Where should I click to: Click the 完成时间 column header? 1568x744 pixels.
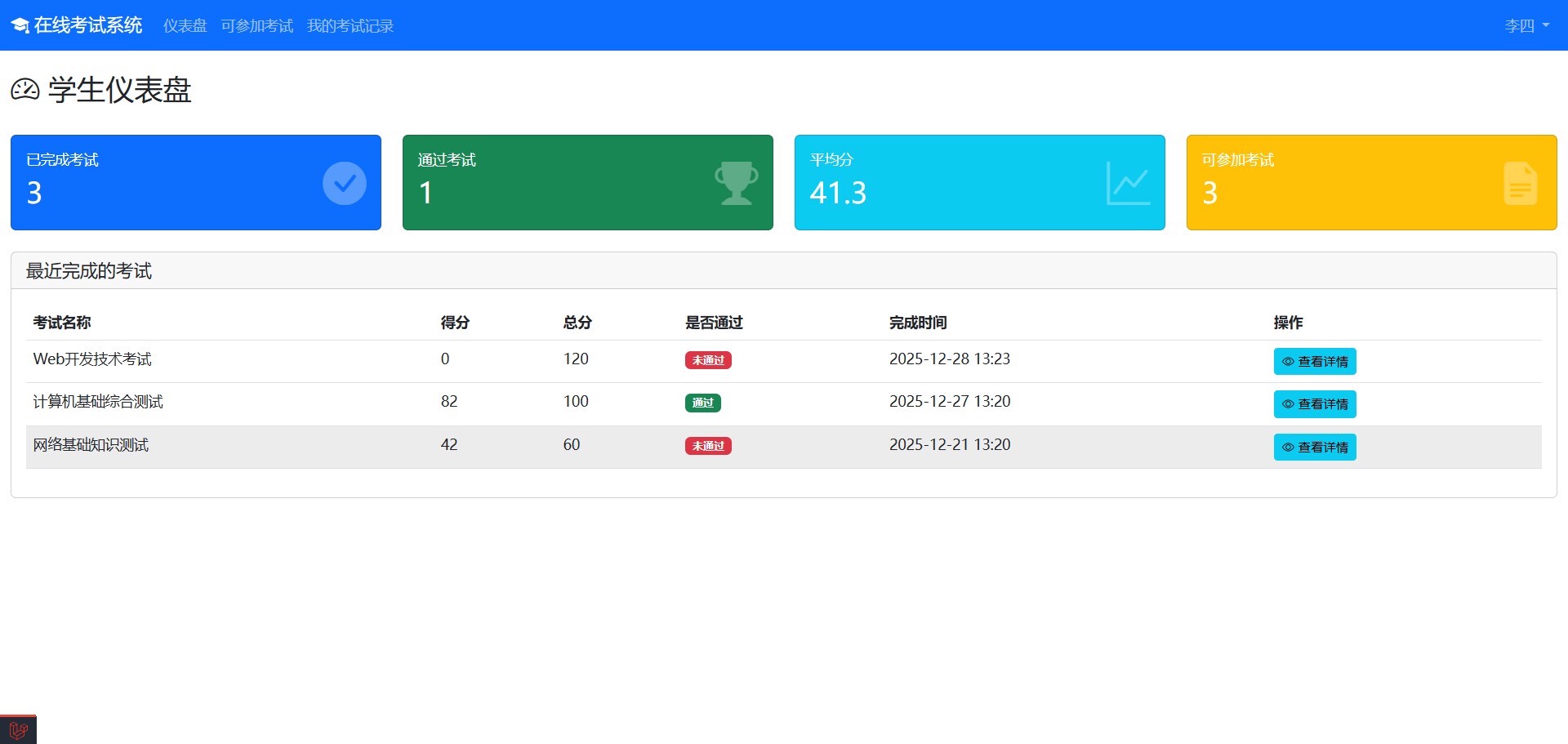917,323
